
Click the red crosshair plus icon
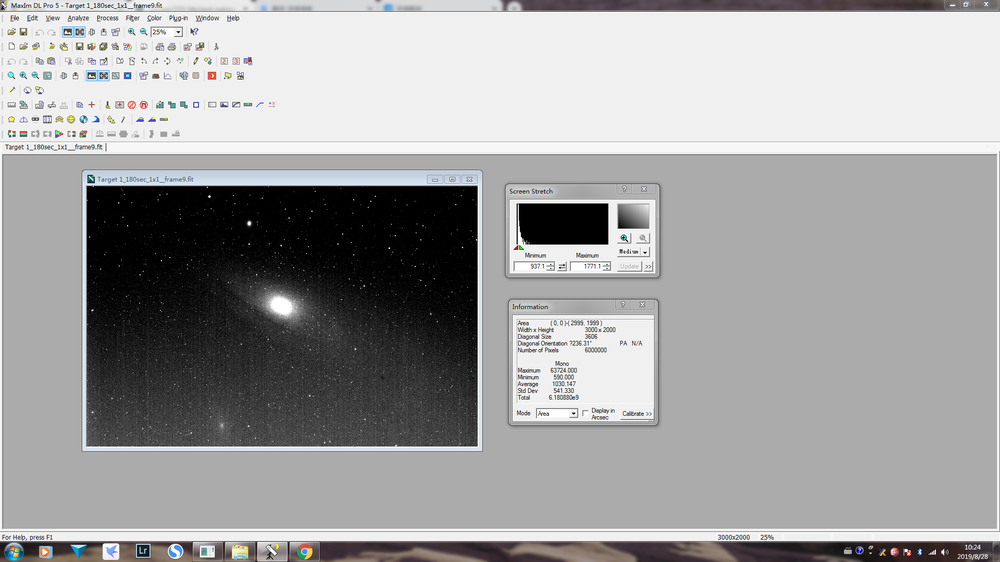[x=92, y=105]
